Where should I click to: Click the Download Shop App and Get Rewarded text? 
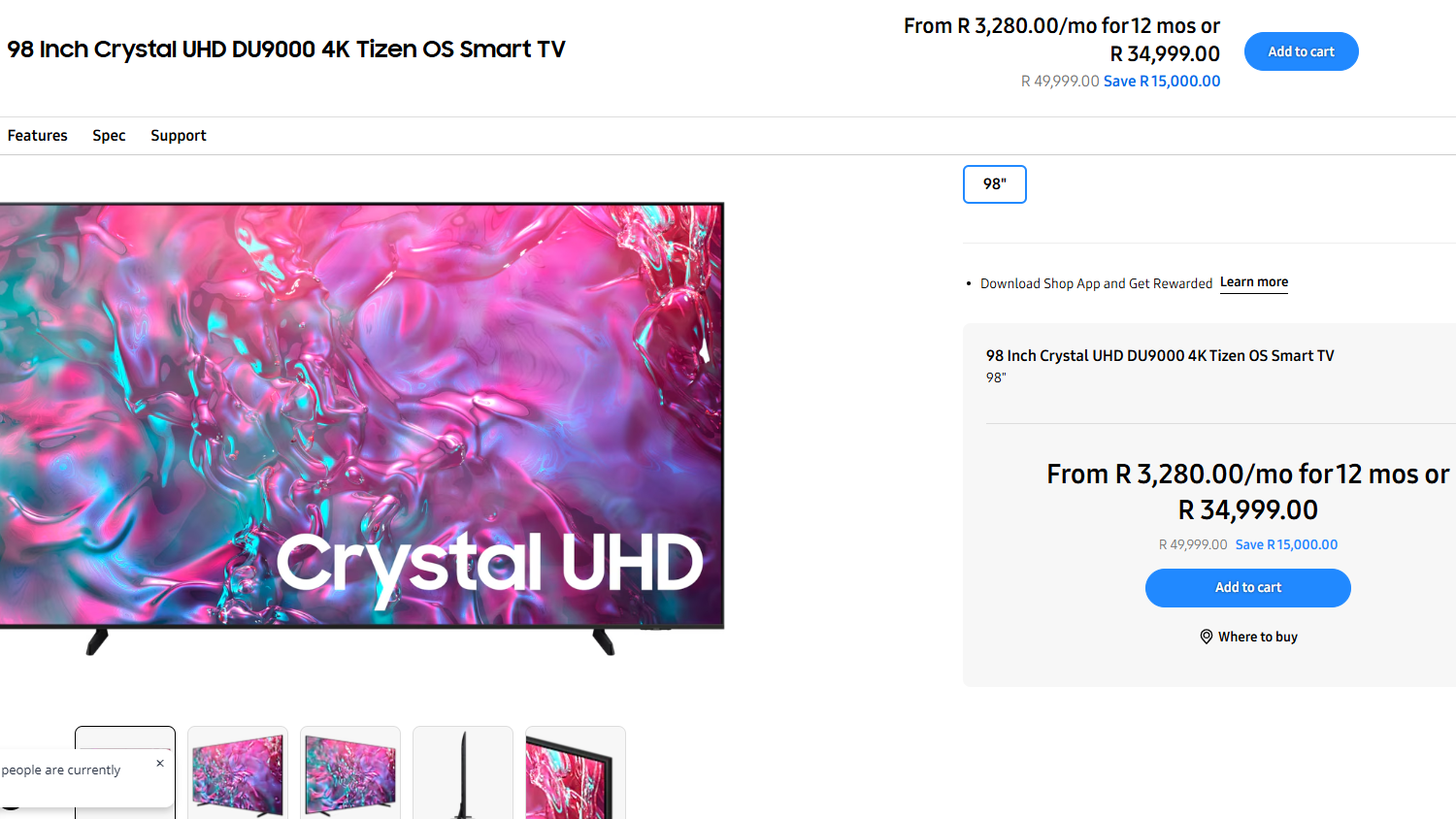coord(1096,283)
